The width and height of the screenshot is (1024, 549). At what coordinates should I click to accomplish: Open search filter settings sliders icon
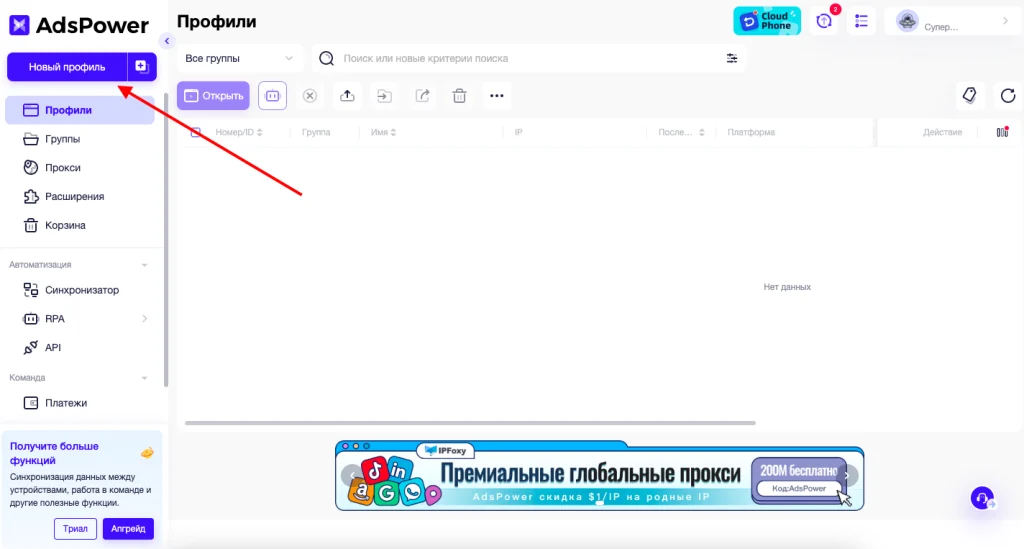[x=732, y=58]
